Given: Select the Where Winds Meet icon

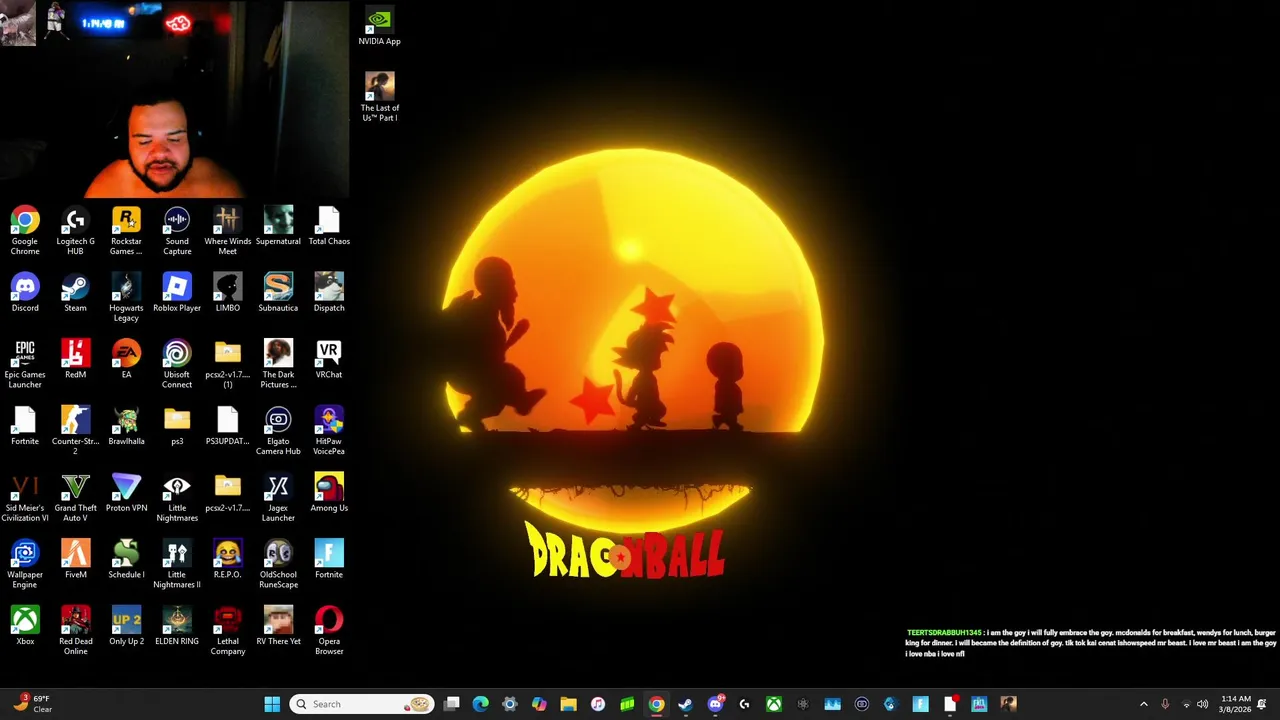Looking at the screenshot, I should click(228, 230).
